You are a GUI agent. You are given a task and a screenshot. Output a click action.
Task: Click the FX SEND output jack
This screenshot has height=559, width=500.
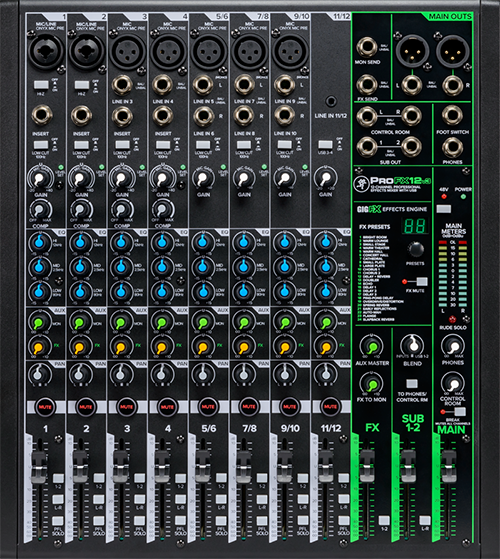[367, 85]
